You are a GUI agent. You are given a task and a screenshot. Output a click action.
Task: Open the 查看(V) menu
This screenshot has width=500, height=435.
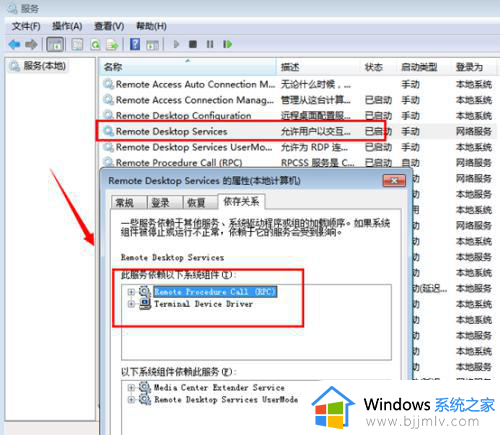pos(109,26)
